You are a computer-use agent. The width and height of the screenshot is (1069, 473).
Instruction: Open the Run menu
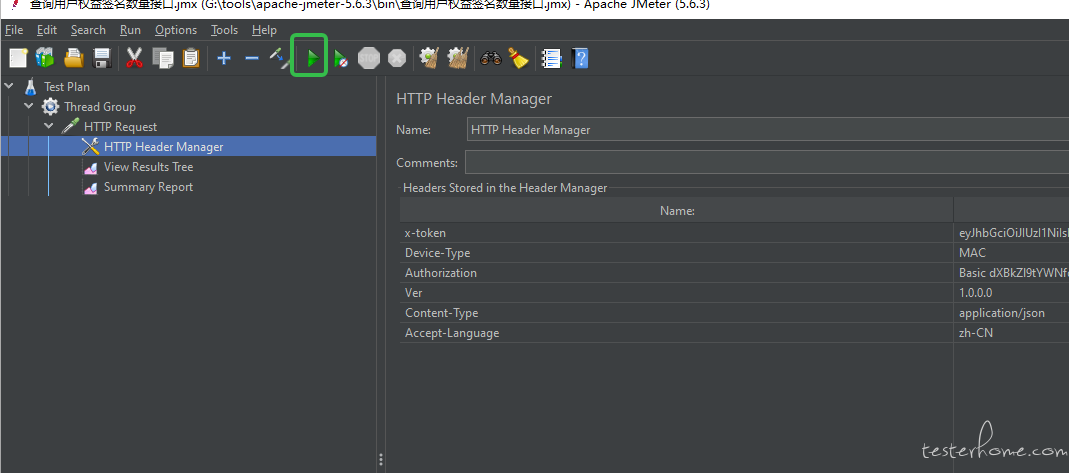coord(130,30)
